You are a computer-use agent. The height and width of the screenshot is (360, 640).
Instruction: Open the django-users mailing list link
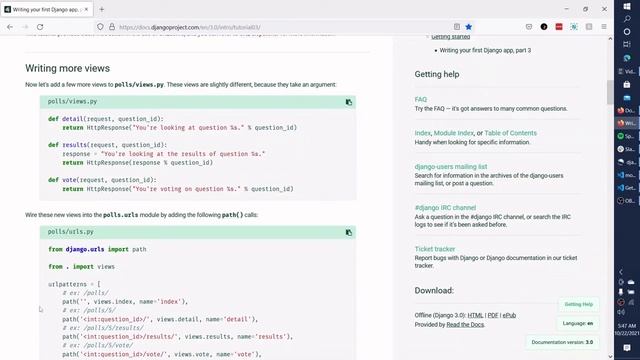pos(451,167)
